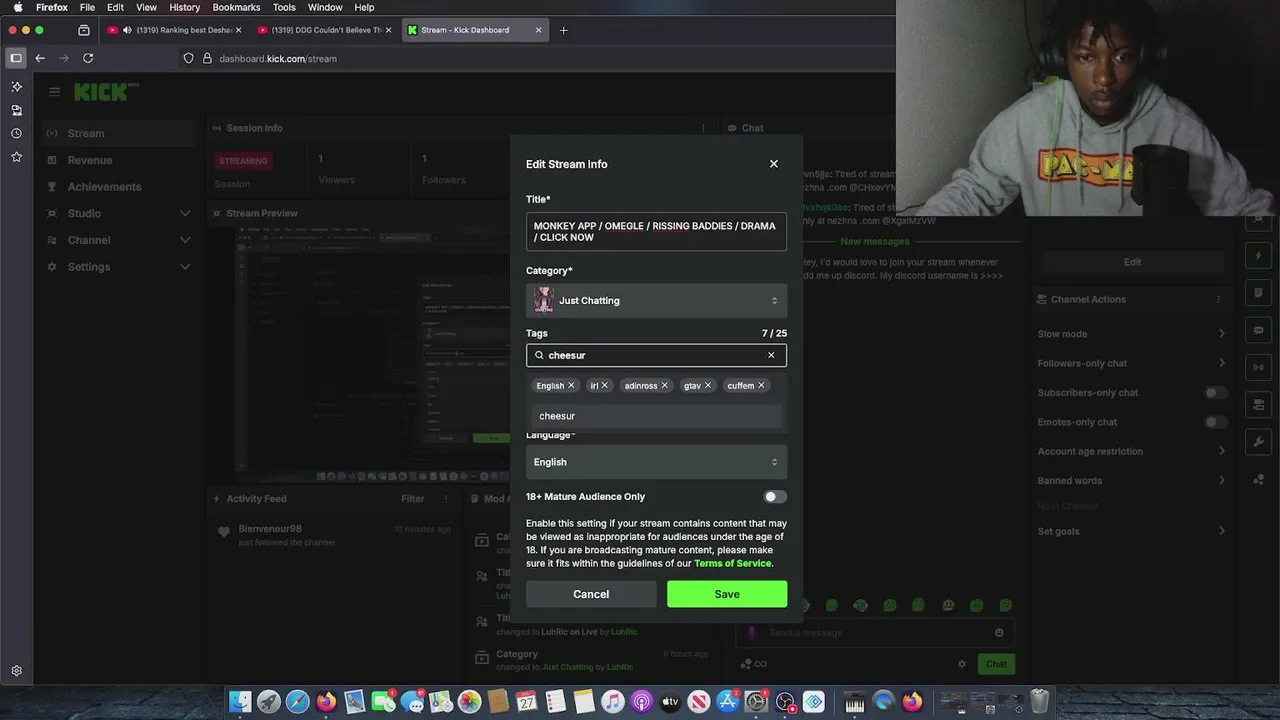Open Podcasts from the Dock
The width and height of the screenshot is (1280, 720).
point(641,702)
